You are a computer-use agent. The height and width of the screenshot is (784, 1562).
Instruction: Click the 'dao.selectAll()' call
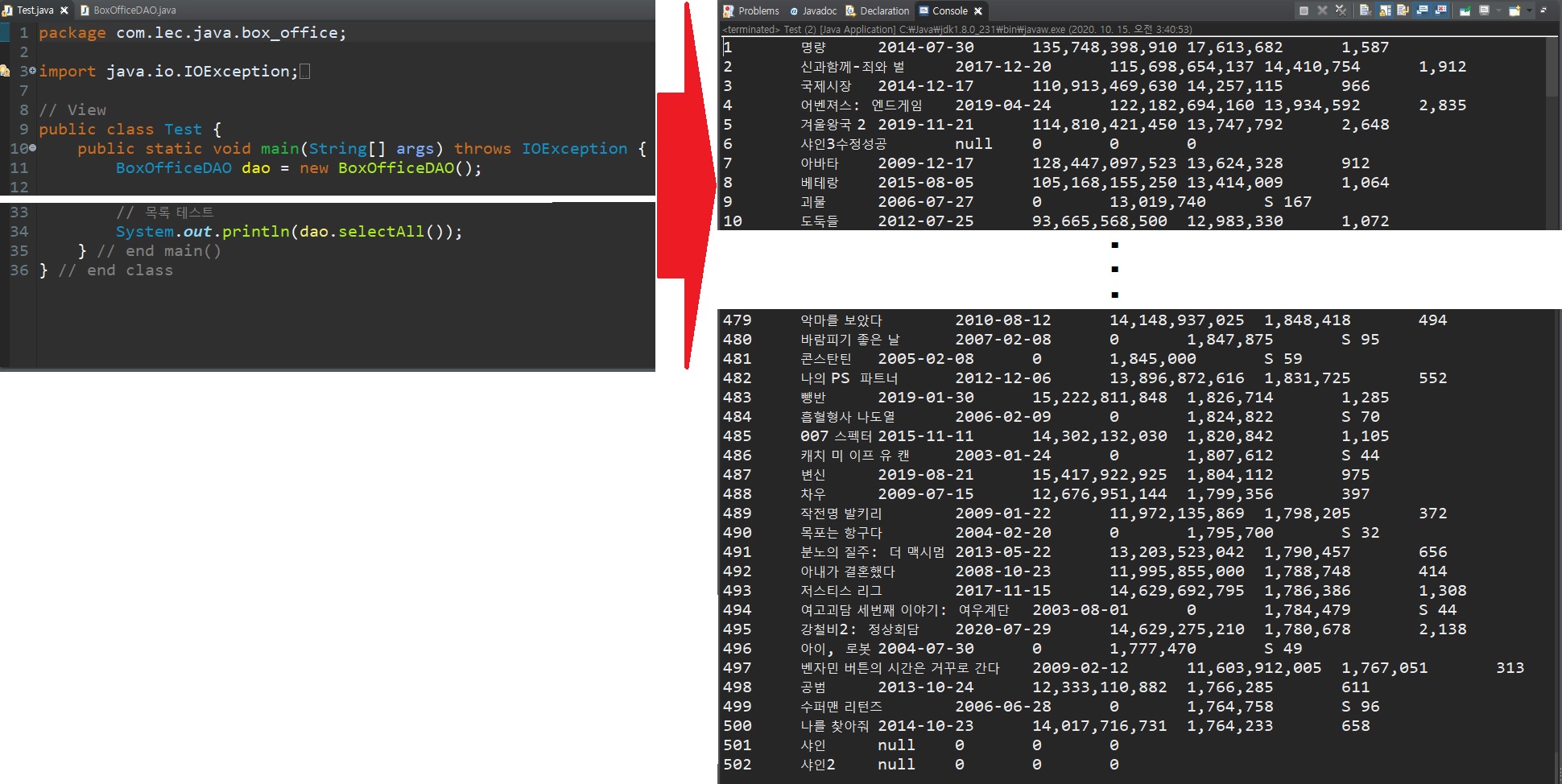click(376, 232)
